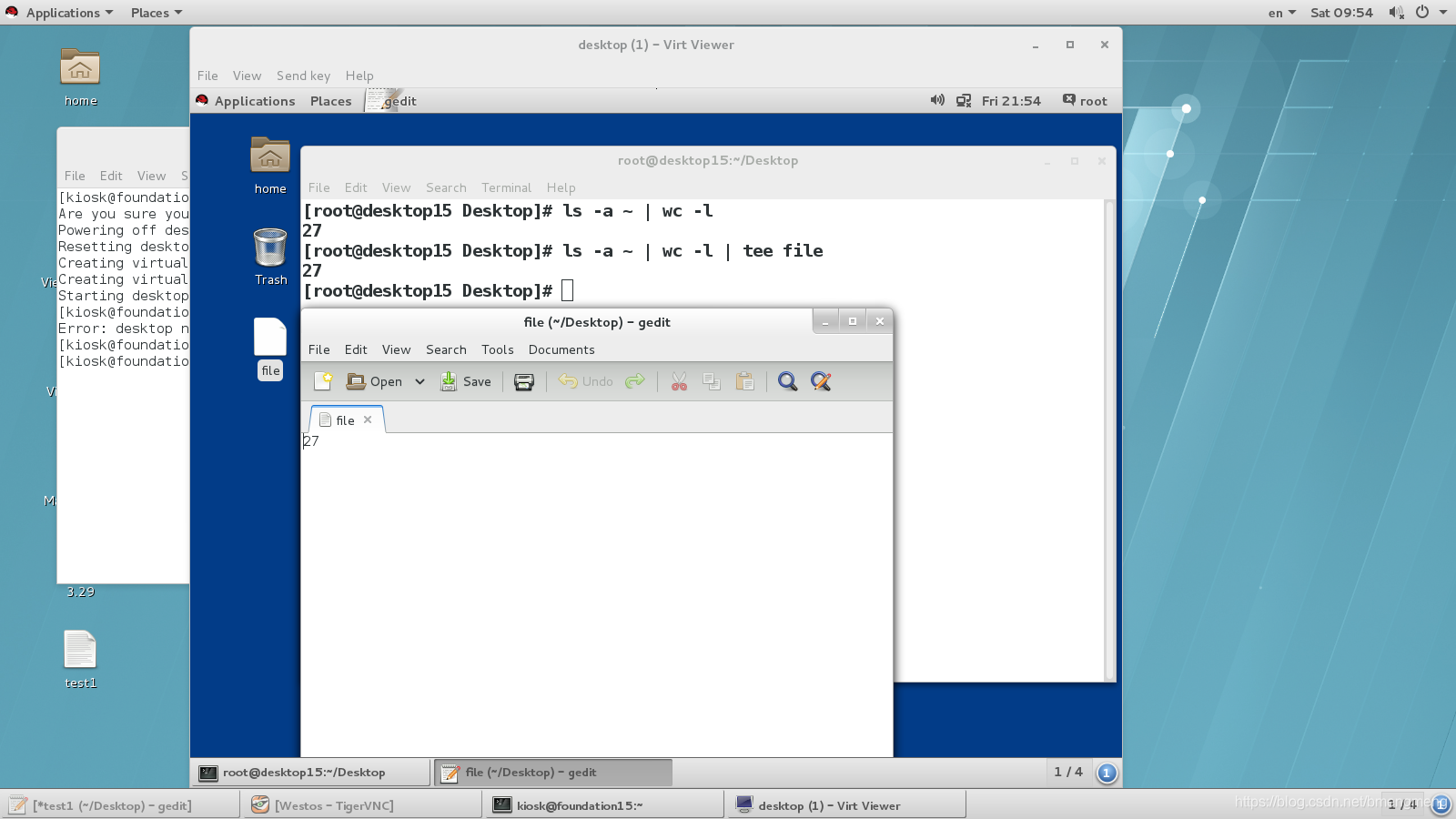The height and width of the screenshot is (819, 1456).
Task: Open gedit Documents menu
Action: coord(561,349)
